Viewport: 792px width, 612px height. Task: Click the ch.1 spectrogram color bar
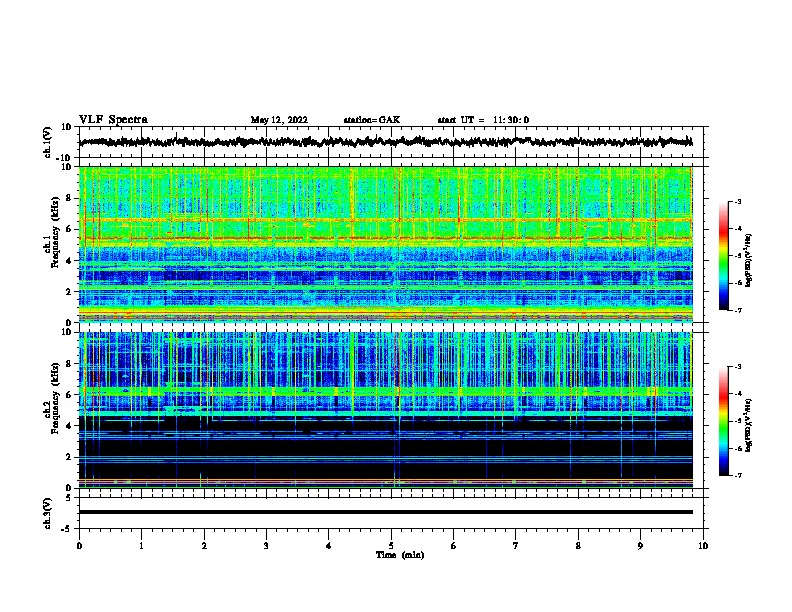pyautogui.click(x=723, y=256)
